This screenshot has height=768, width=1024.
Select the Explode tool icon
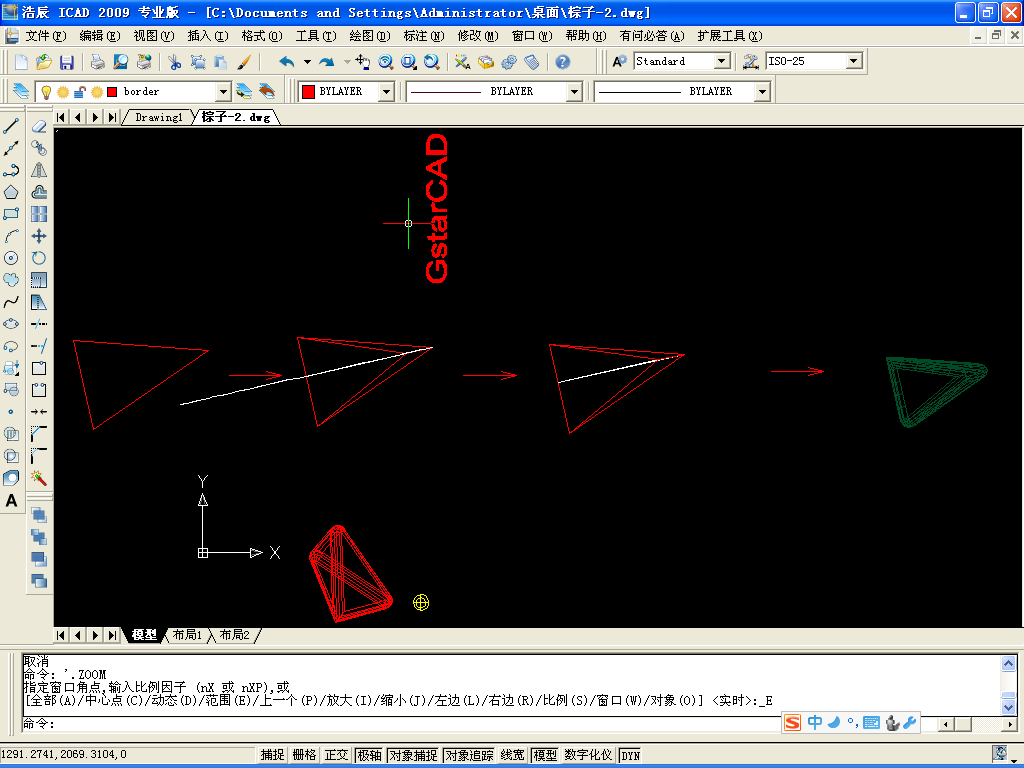[x=39, y=479]
